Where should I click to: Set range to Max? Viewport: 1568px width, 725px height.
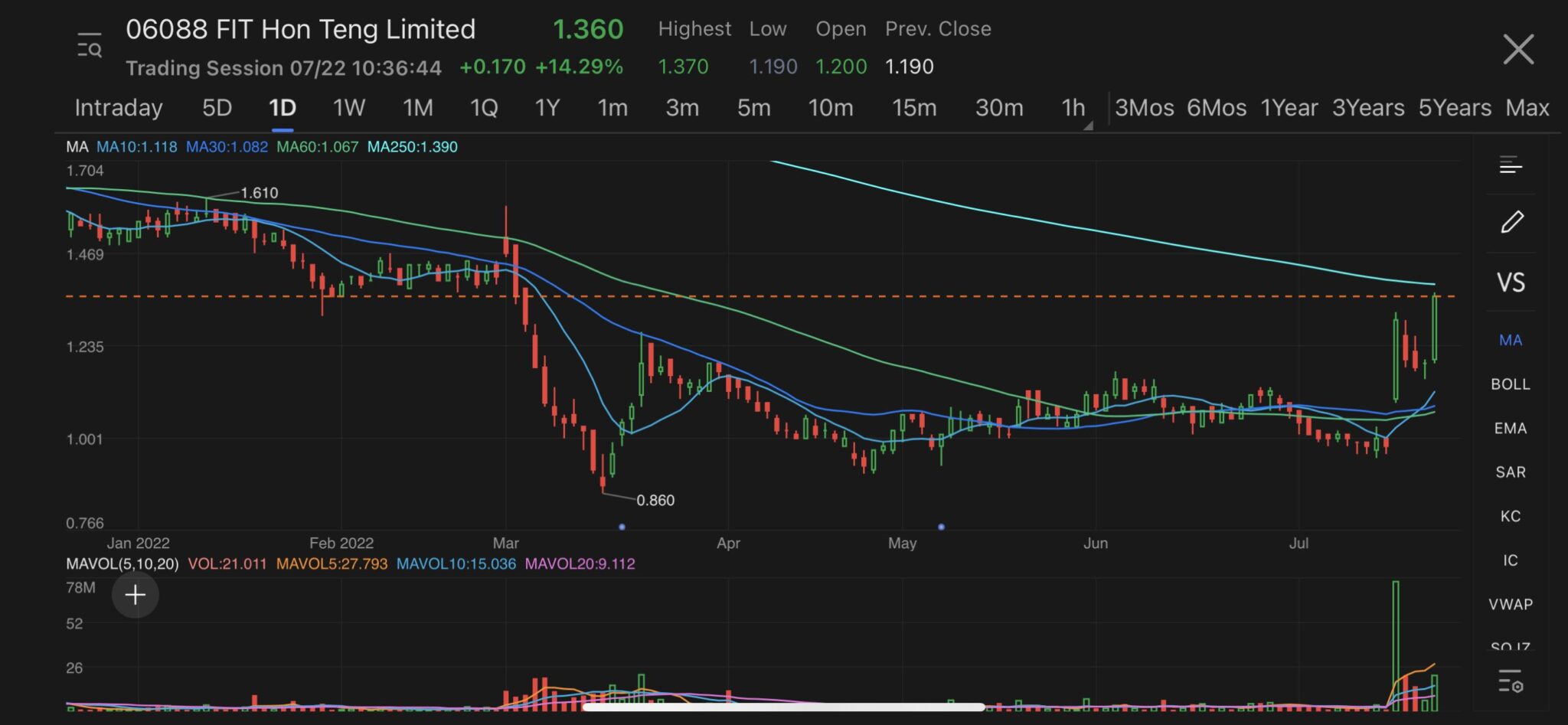click(1527, 108)
